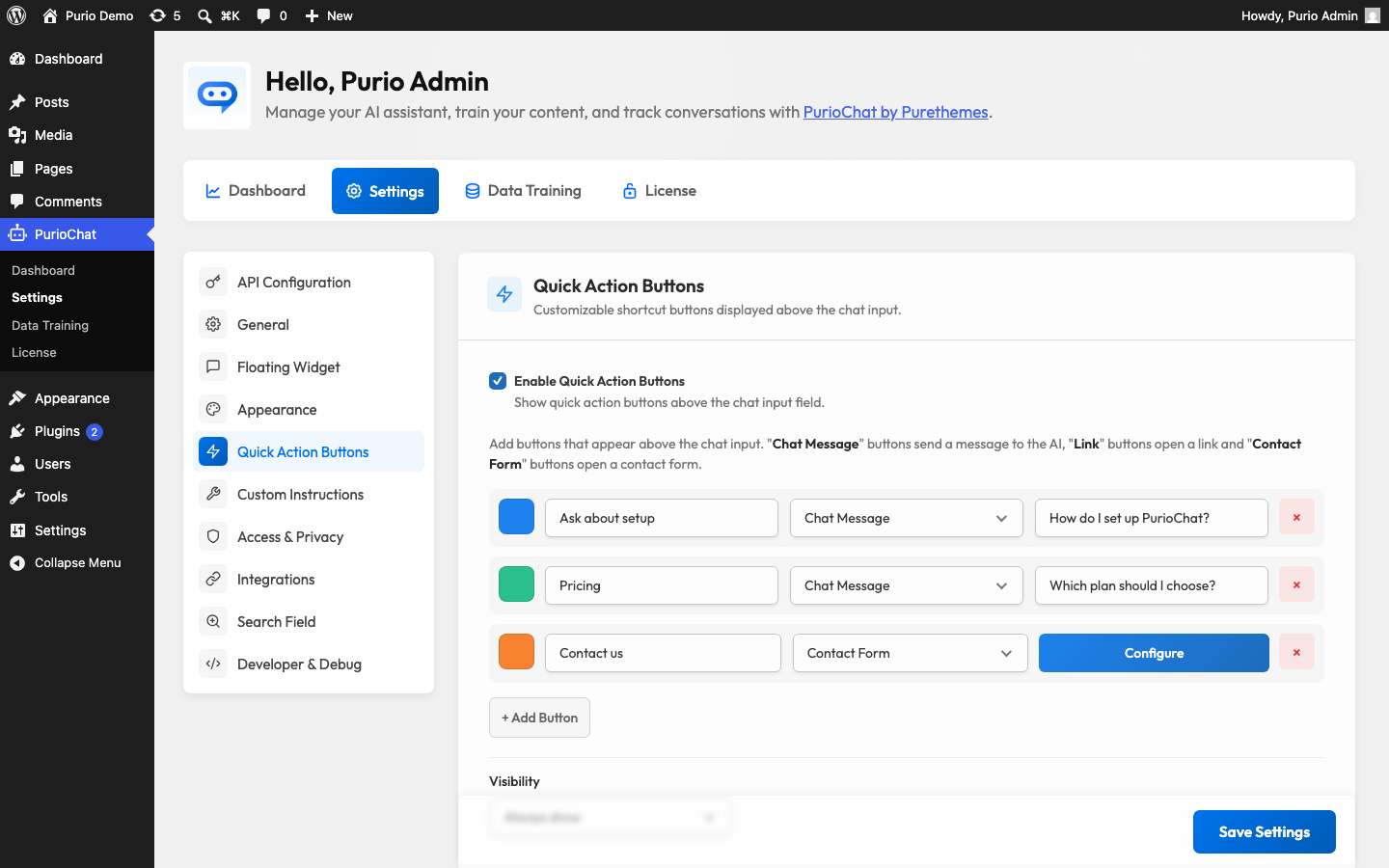The image size is (1389, 868).
Task: Click the Tools wrench icon in WP menu
Action: (17, 497)
